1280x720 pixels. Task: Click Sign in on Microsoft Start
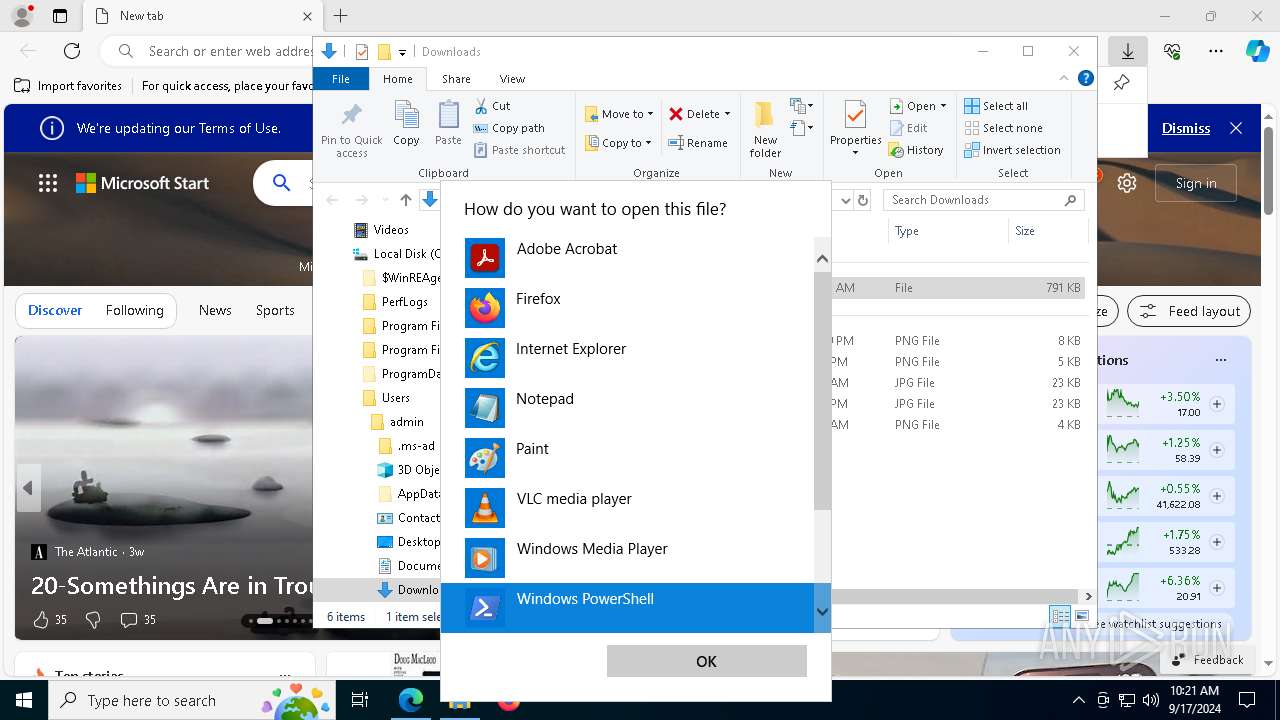point(1196,183)
